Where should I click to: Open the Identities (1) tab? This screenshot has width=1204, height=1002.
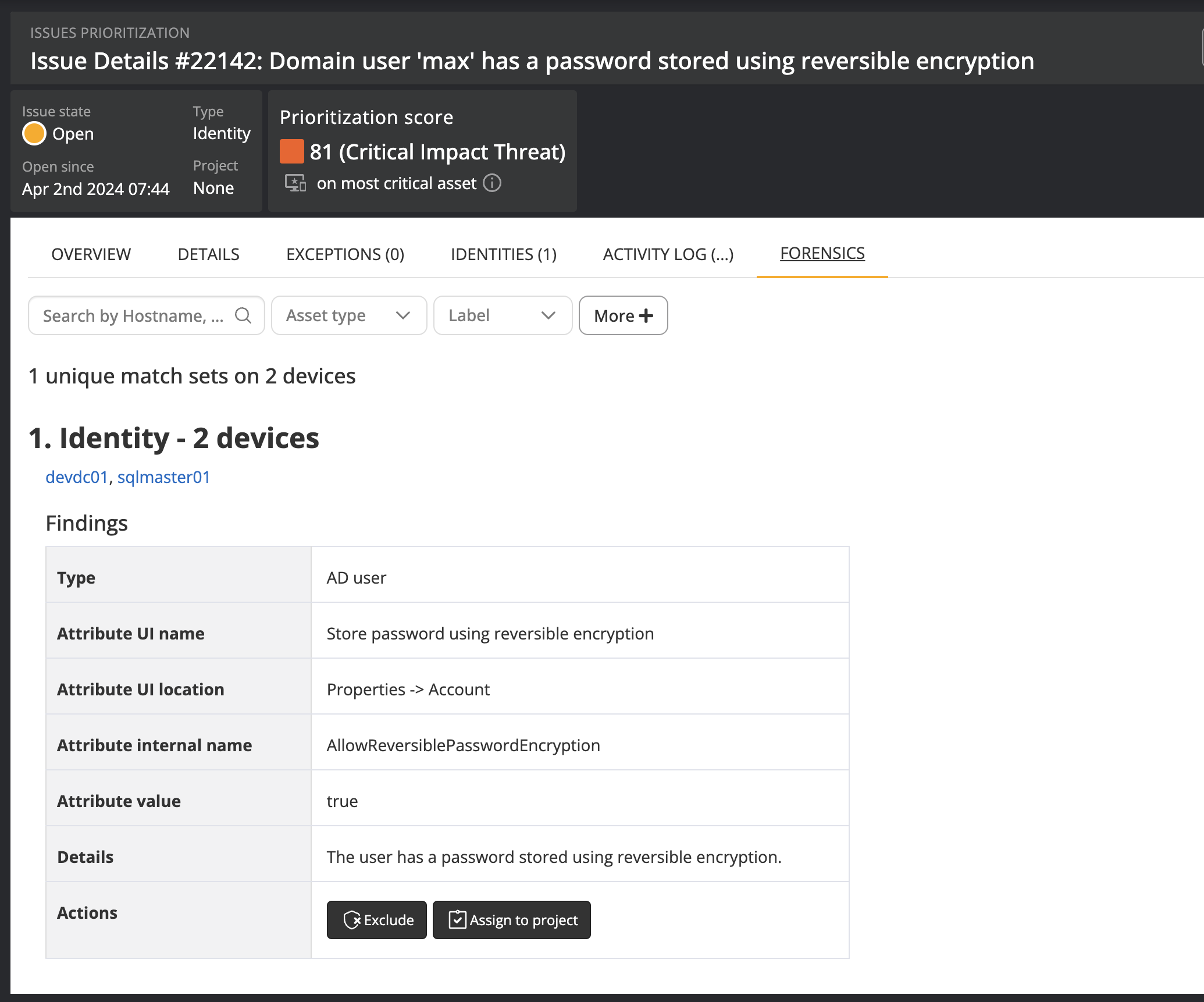click(x=503, y=254)
